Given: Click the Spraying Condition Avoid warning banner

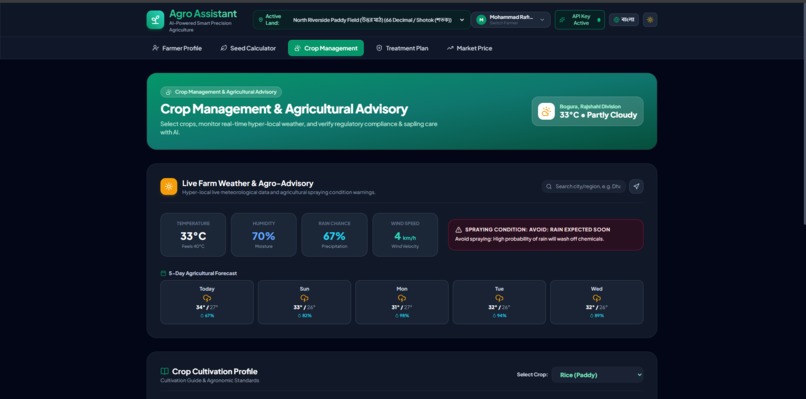Looking at the screenshot, I should [x=546, y=235].
